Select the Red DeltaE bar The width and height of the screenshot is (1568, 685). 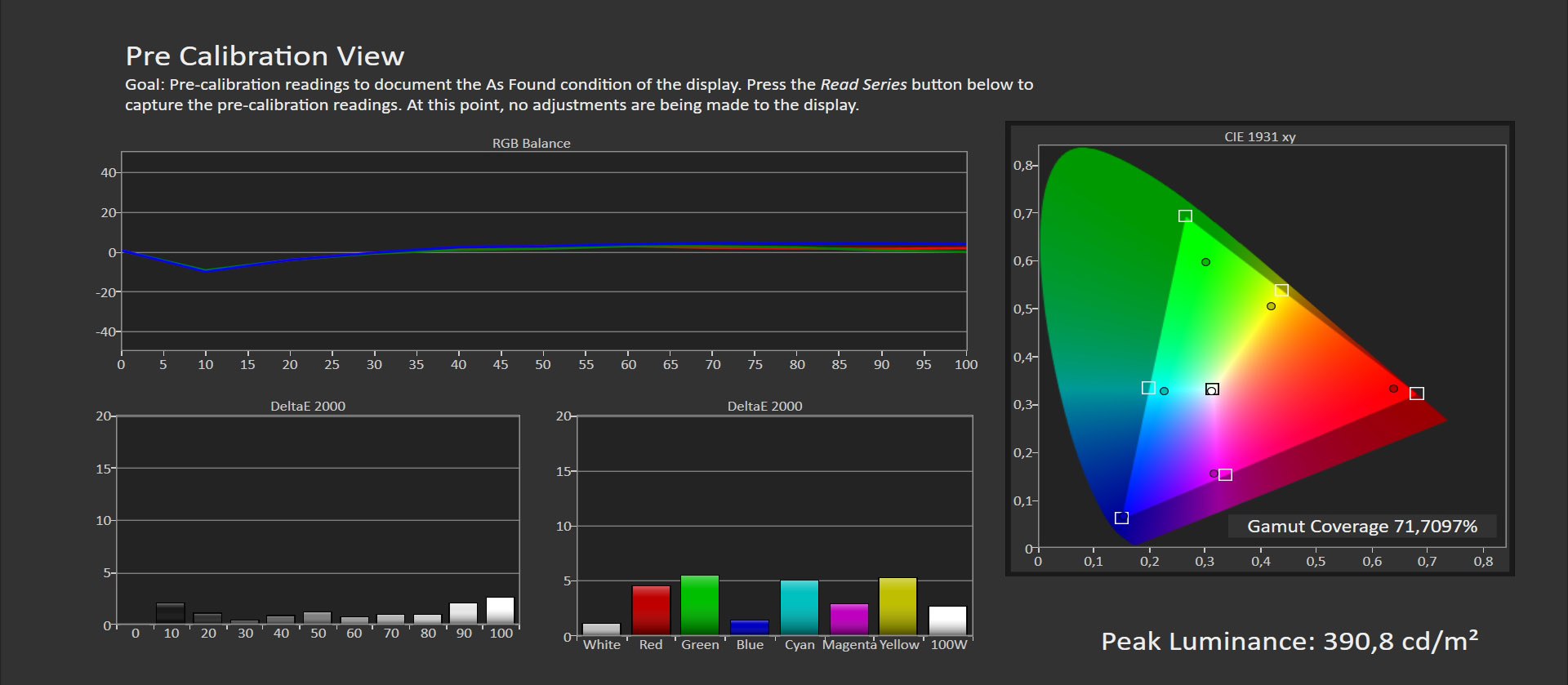pyautogui.click(x=651, y=610)
